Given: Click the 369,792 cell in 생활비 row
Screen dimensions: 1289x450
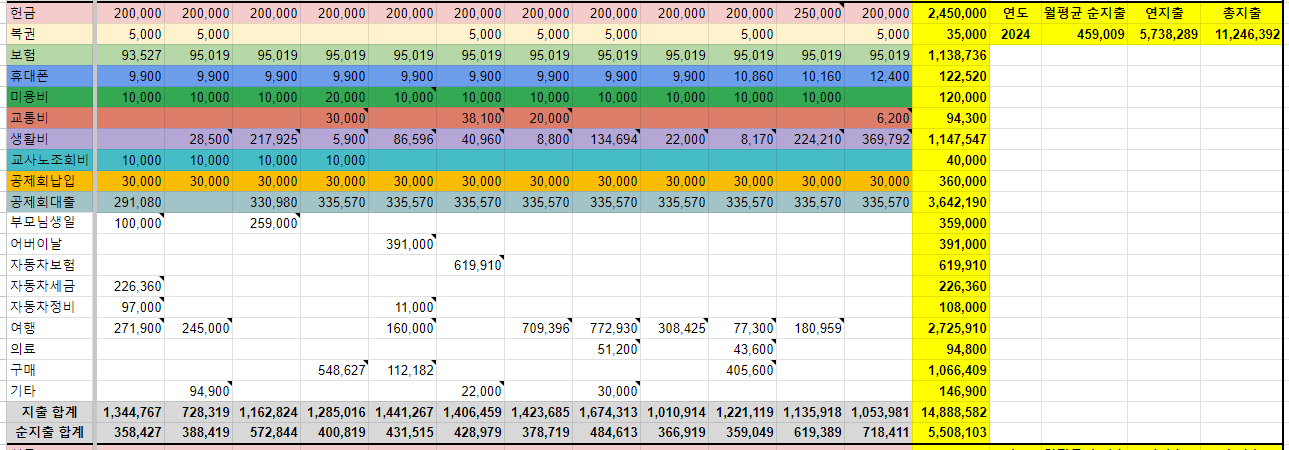Looking at the screenshot, I should click(x=878, y=139).
